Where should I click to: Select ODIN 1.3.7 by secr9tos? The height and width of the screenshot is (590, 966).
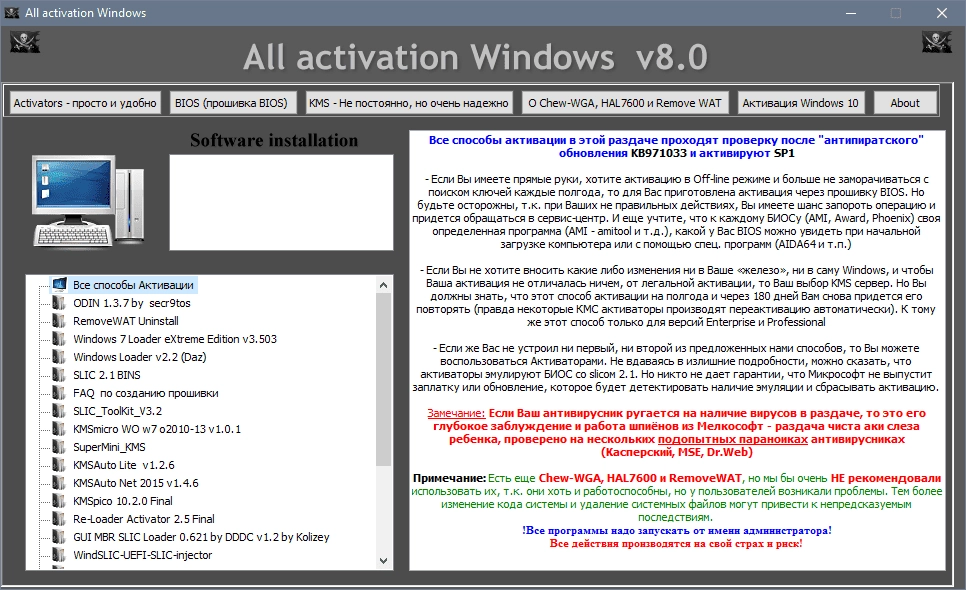point(132,303)
